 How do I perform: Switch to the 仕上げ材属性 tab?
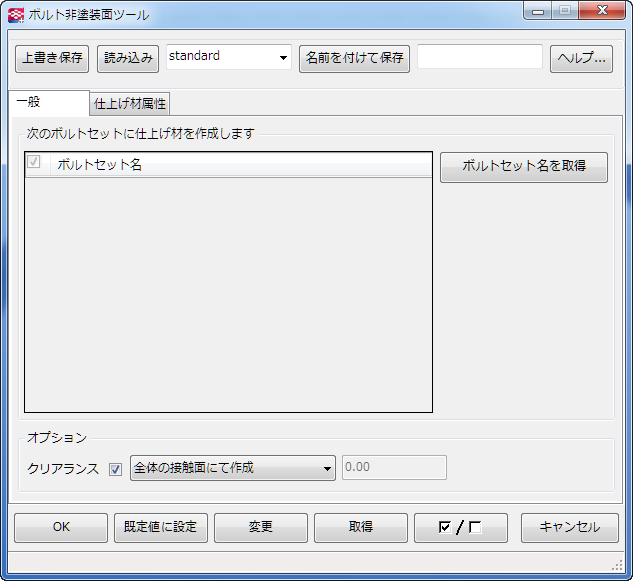130,104
